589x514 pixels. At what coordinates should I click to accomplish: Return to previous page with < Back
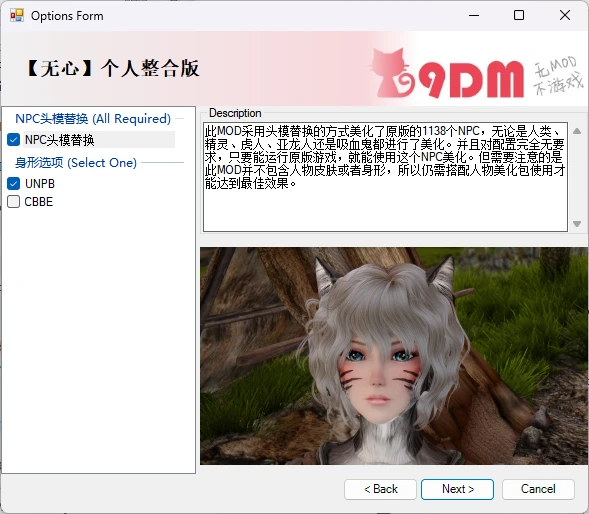click(x=380, y=489)
